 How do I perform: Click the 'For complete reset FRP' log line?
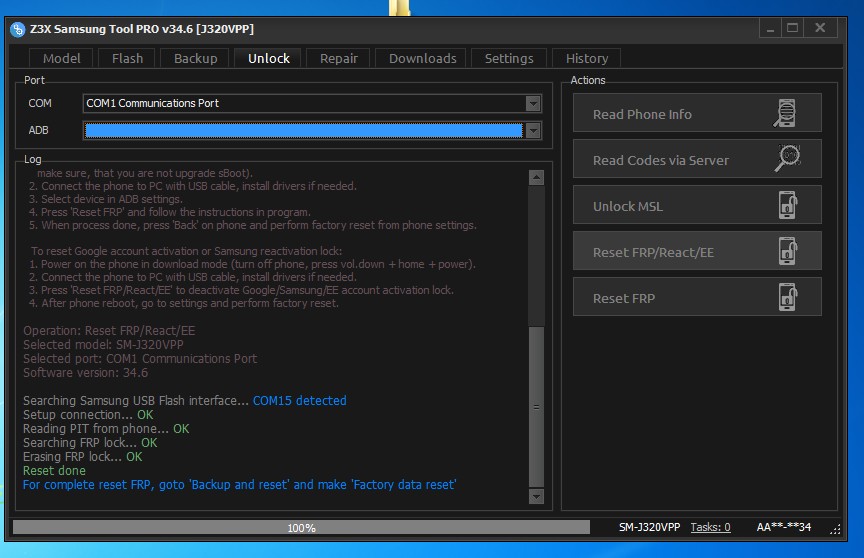239,485
